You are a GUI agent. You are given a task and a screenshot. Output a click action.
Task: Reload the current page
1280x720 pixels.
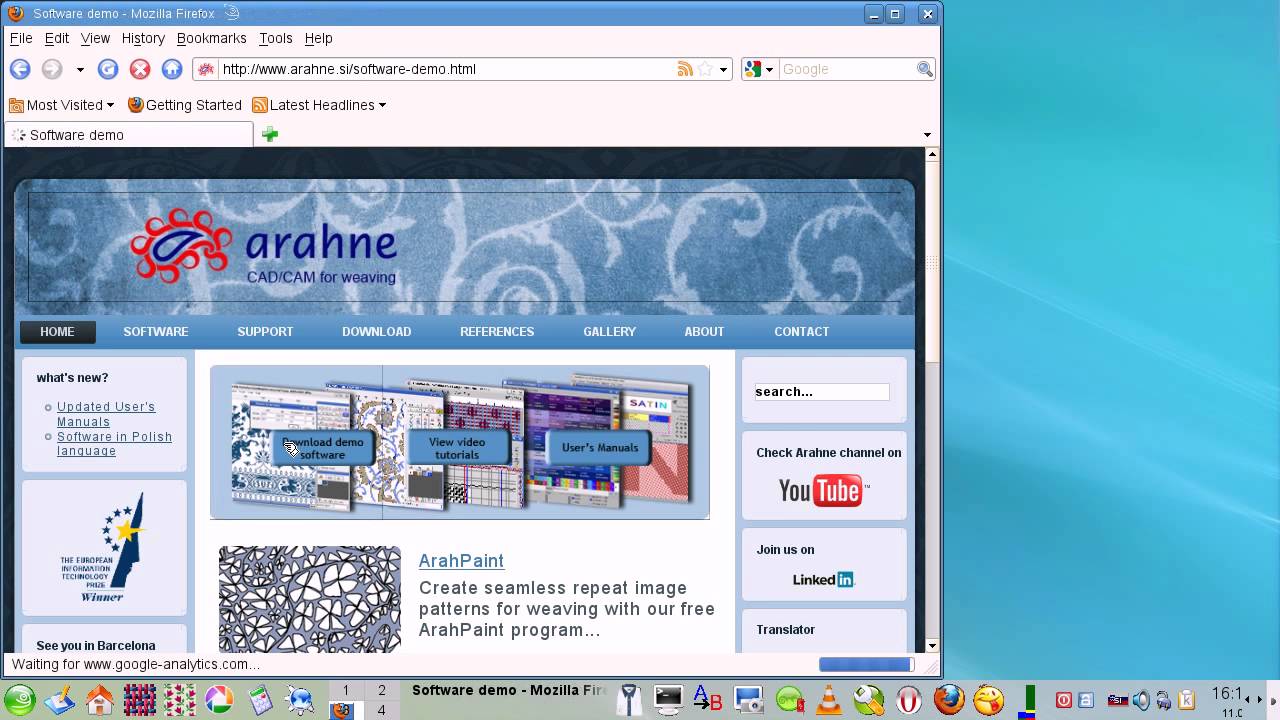[108, 69]
